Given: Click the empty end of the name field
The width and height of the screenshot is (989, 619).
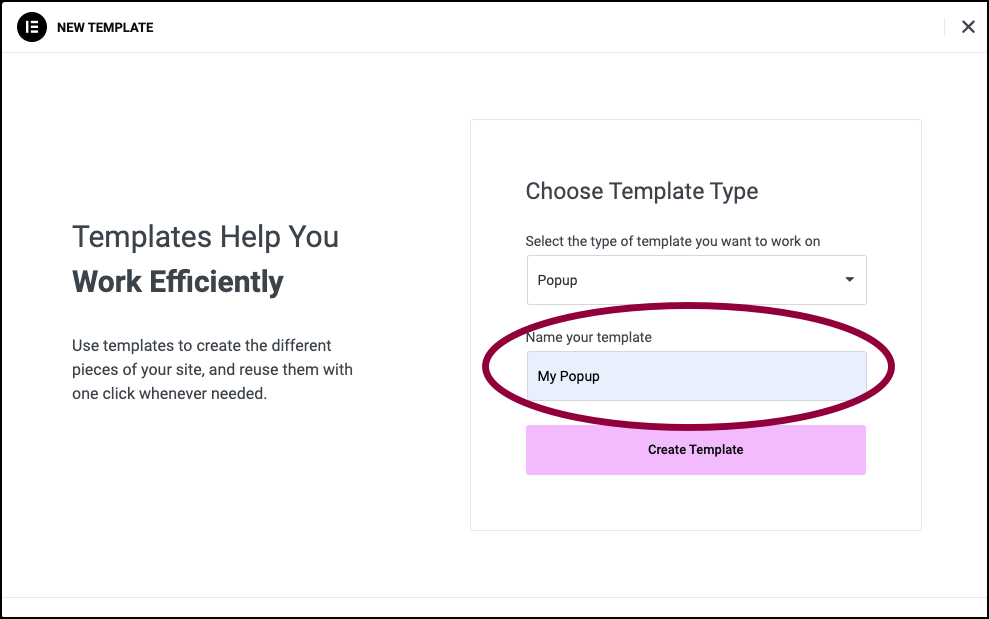Looking at the screenshot, I should coord(732,376).
